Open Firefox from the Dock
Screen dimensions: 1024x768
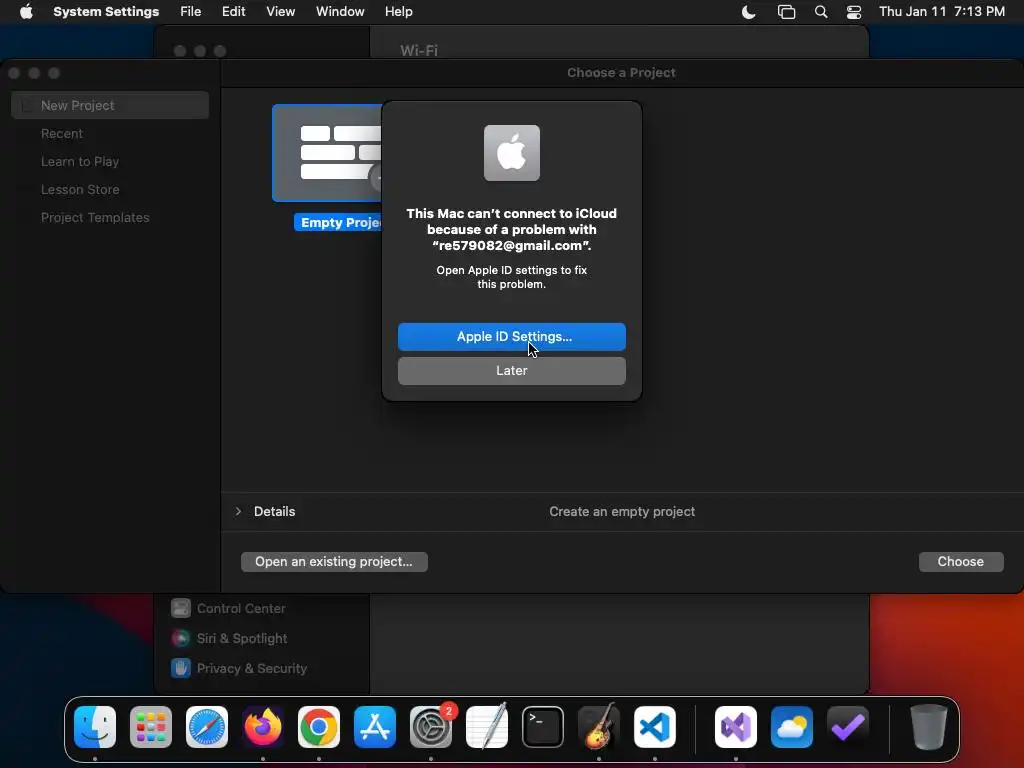click(263, 727)
